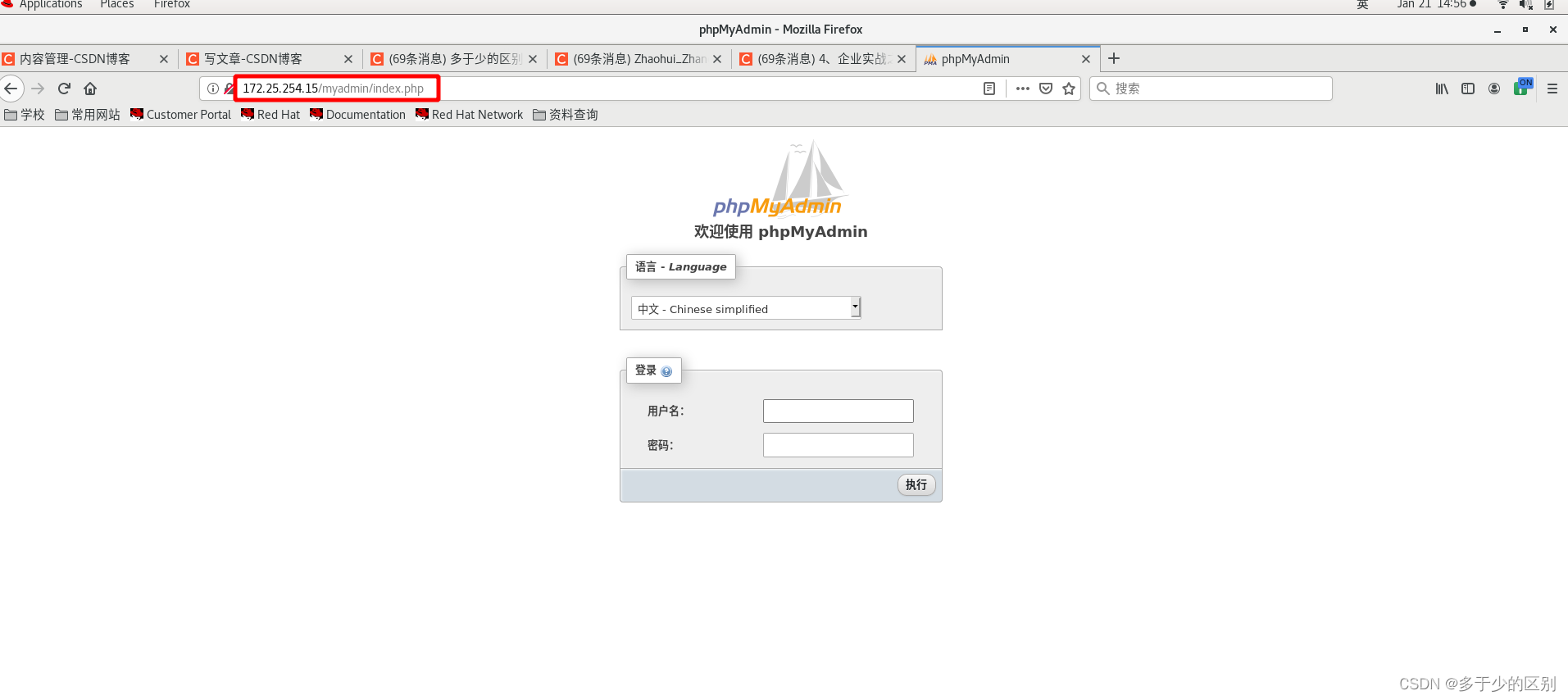Click the 英 input method indicator
The image size is (1568, 700).
tap(1362, 5)
